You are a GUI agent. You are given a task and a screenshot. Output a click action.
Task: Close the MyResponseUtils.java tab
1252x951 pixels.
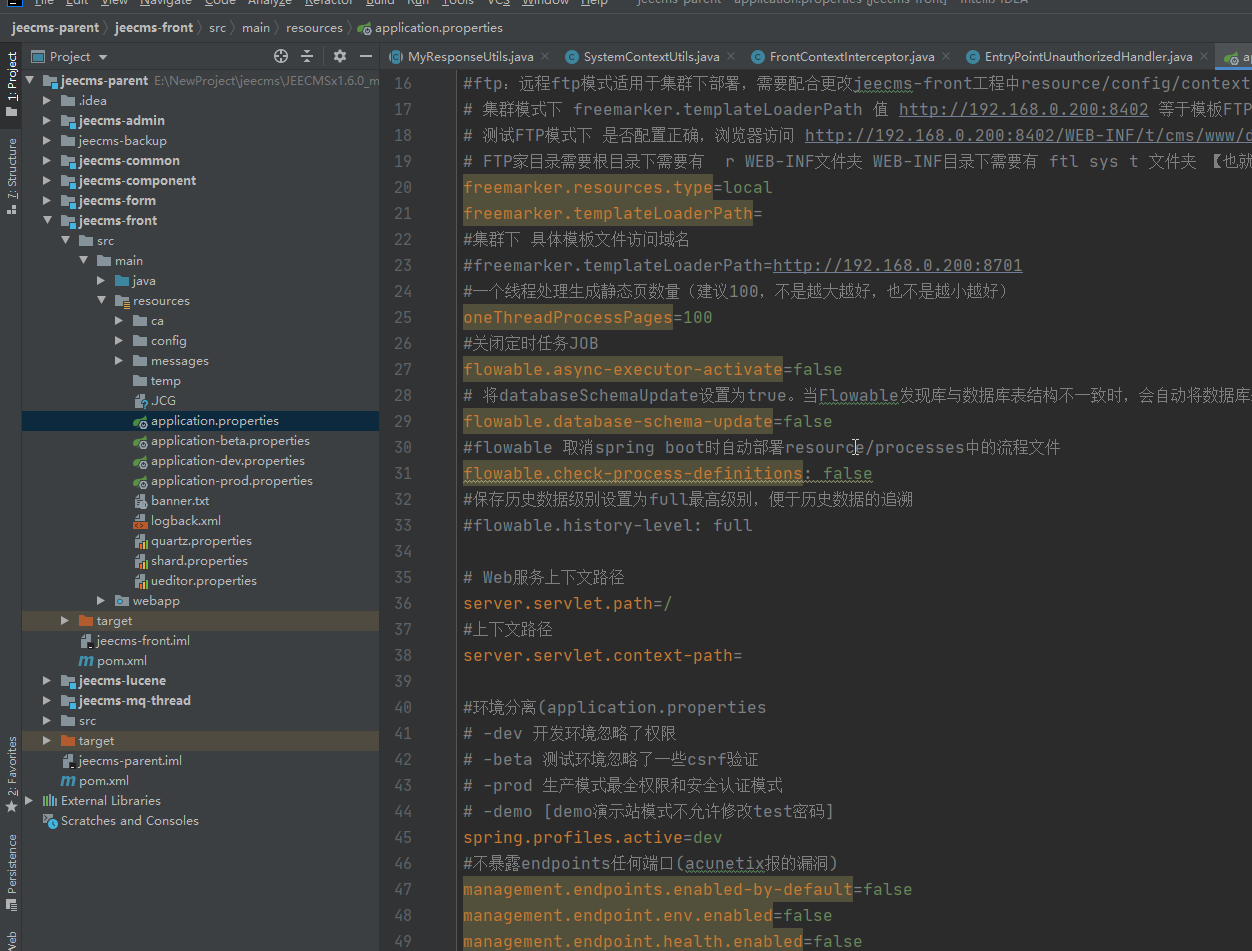pyautogui.click(x=547, y=57)
